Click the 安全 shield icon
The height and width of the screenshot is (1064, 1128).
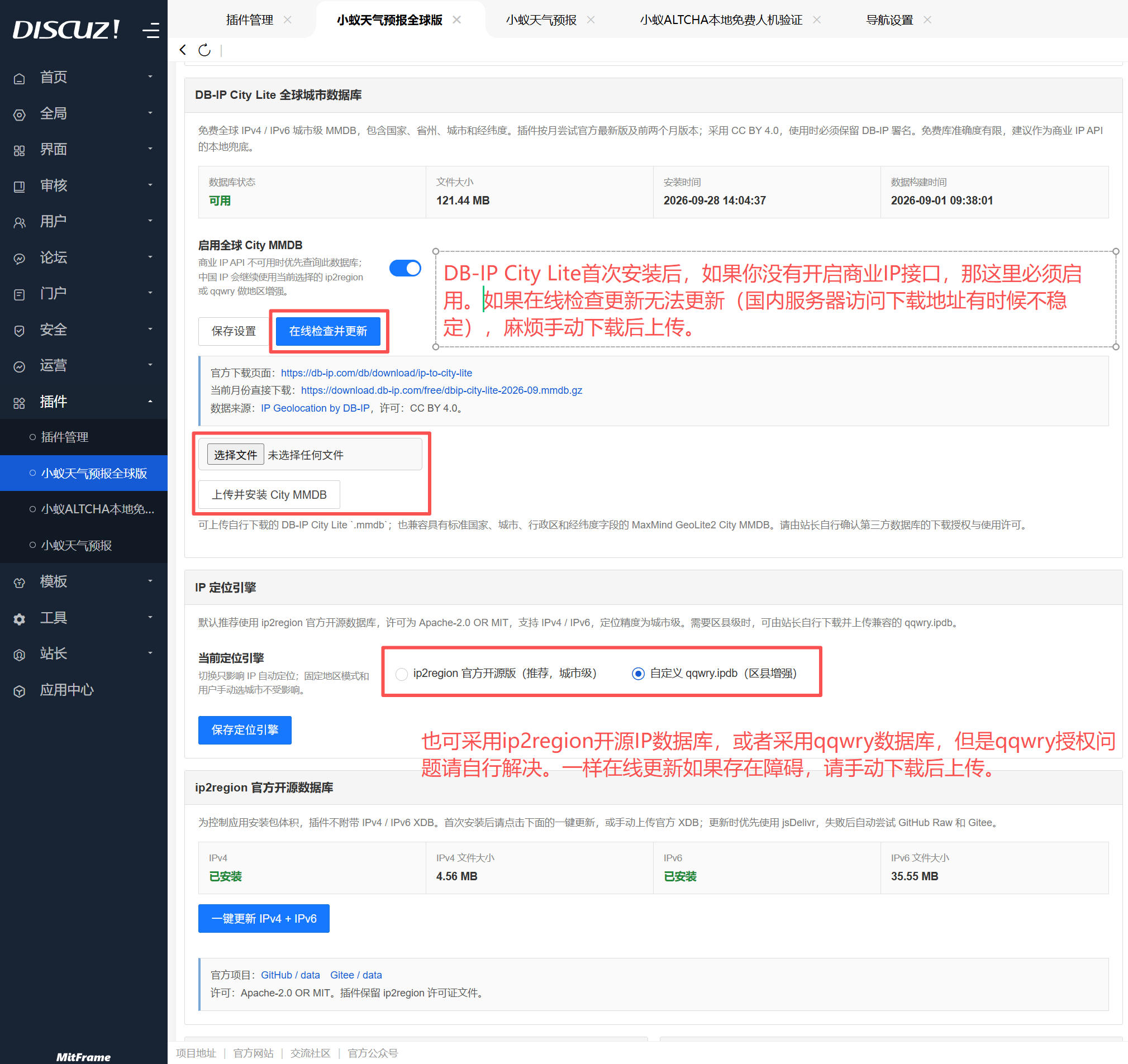20,330
